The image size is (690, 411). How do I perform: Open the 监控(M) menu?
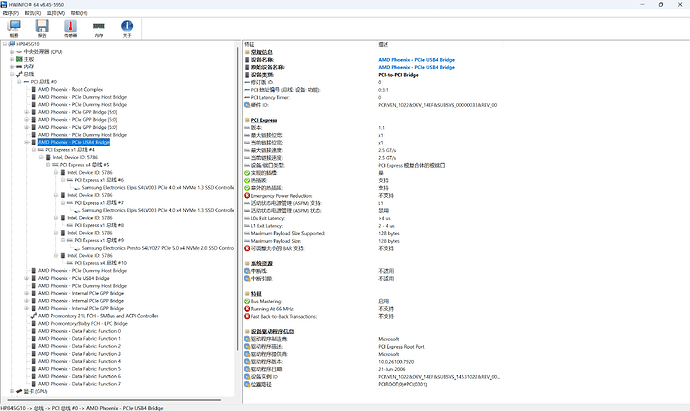[x=56, y=13]
